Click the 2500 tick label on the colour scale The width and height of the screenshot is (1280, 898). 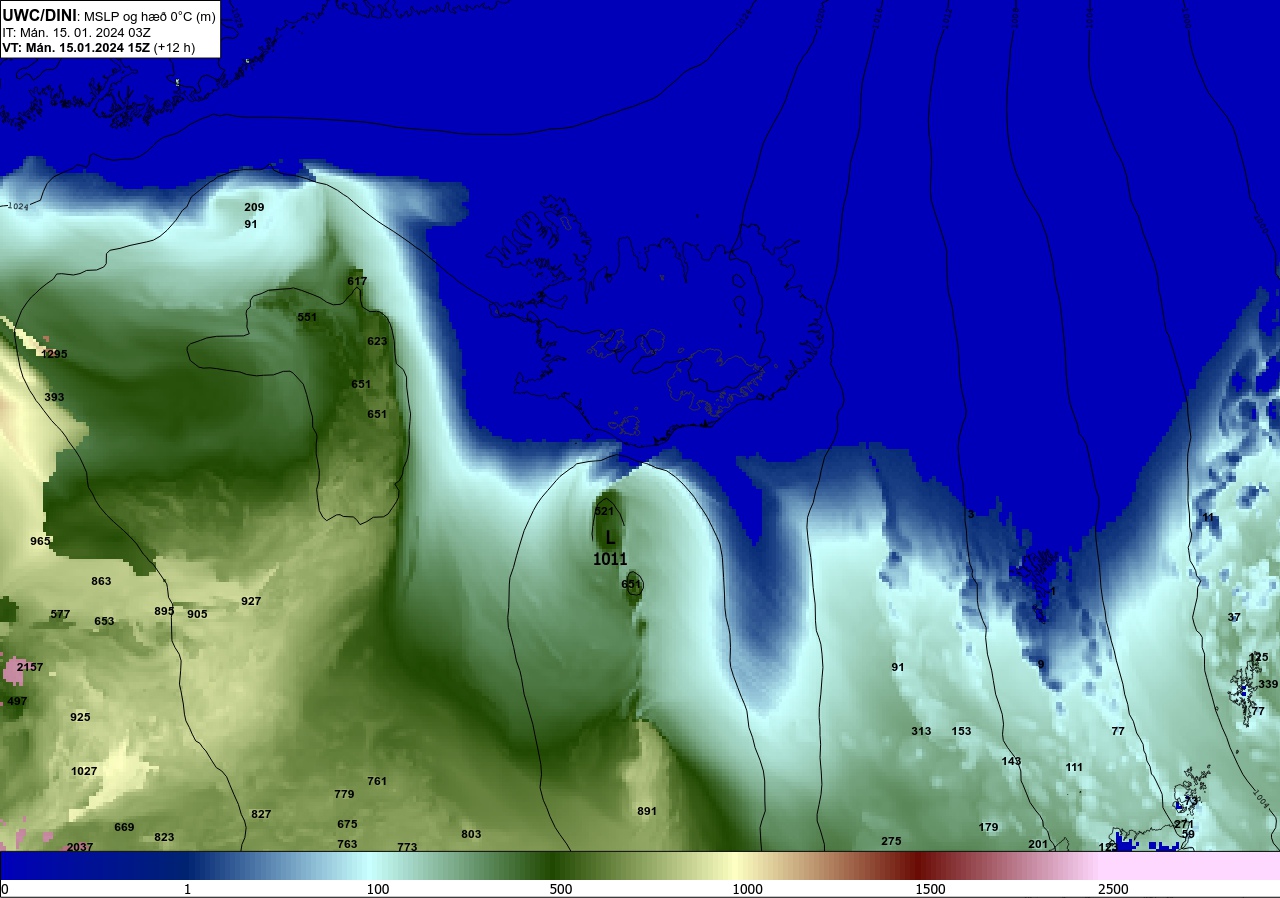pos(1113,889)
